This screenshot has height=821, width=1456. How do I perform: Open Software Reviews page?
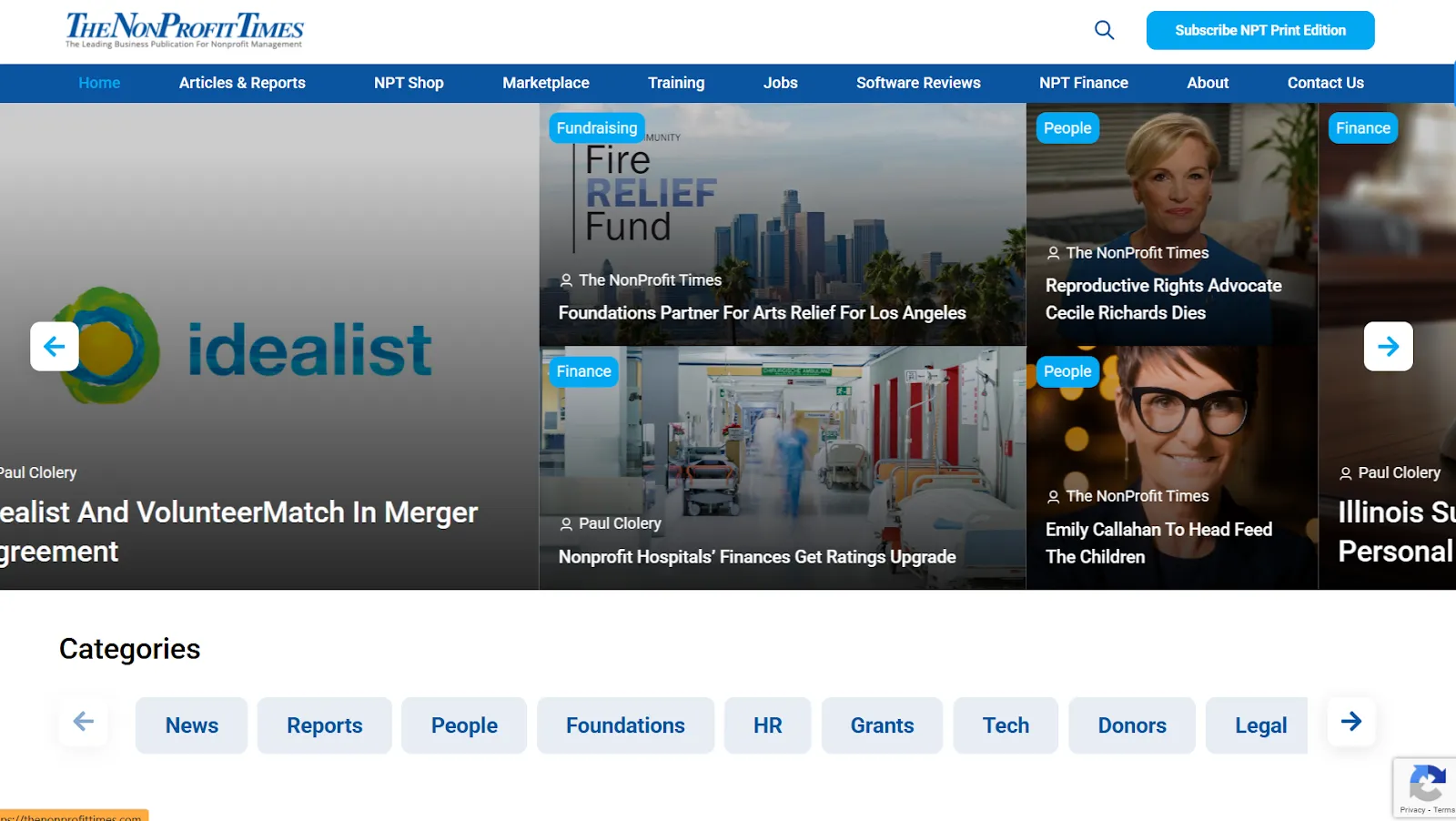[x=918, y=83]
